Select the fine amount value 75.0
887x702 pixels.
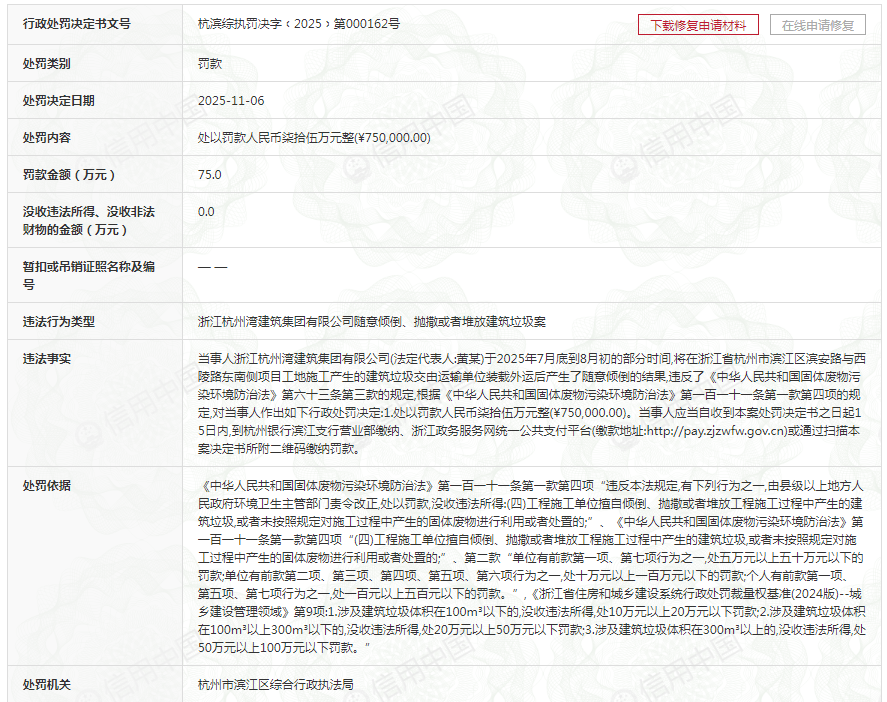tap(210, 175)
